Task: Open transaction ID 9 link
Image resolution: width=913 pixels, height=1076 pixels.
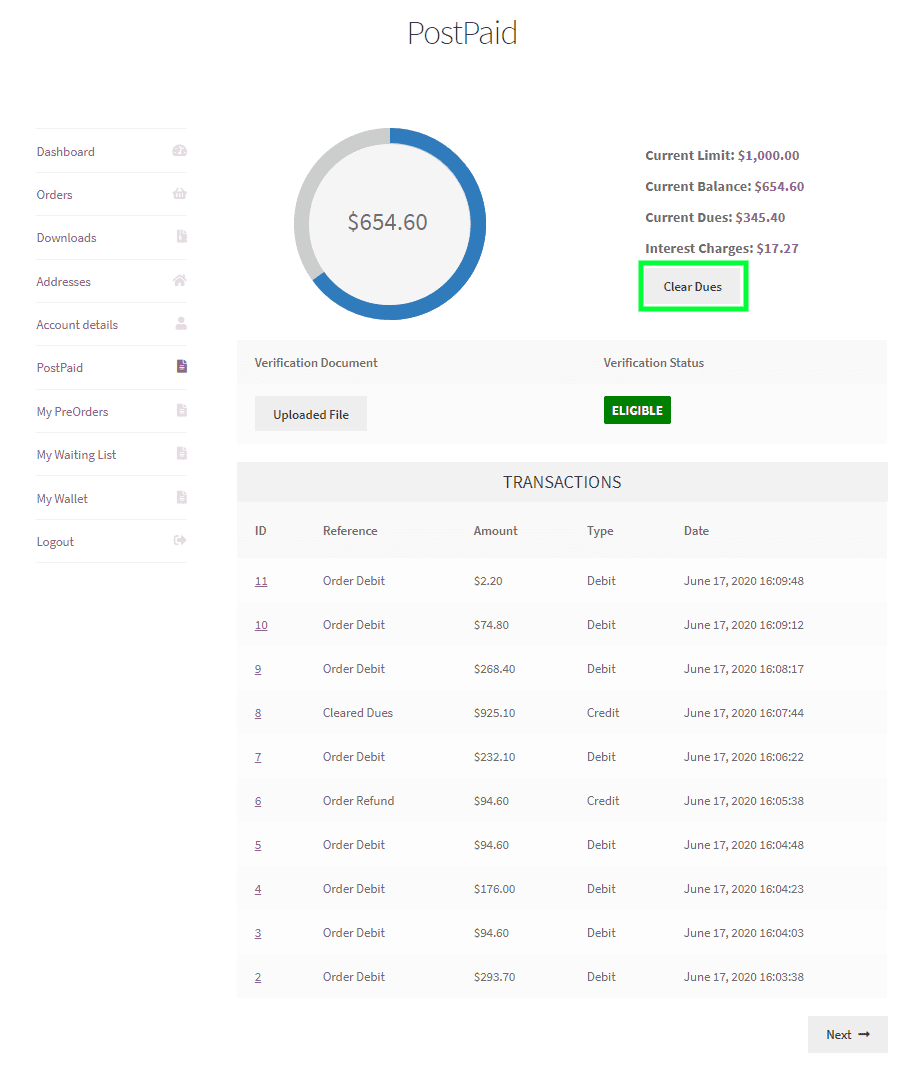Action: click(258, 669)
